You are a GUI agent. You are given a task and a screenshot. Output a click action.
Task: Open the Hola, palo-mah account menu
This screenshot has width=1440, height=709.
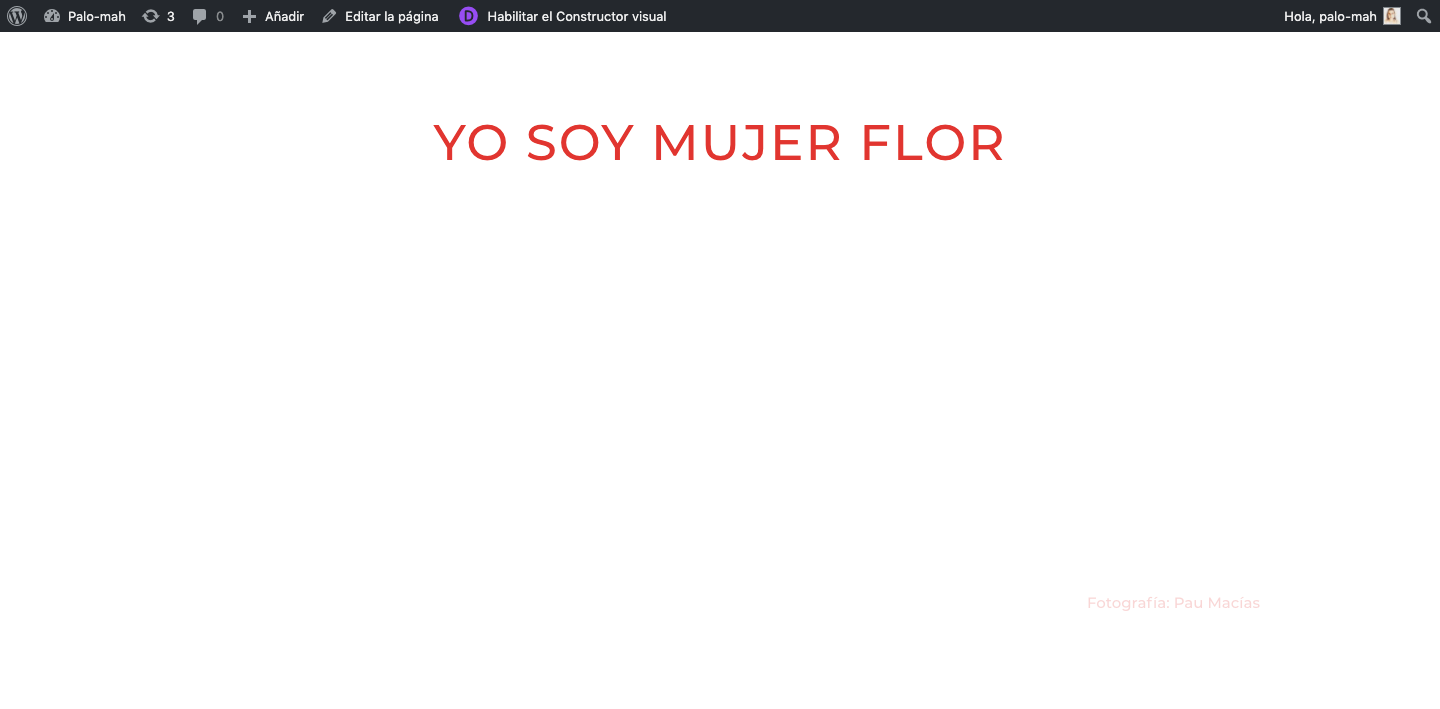[x=1342, y=16]
